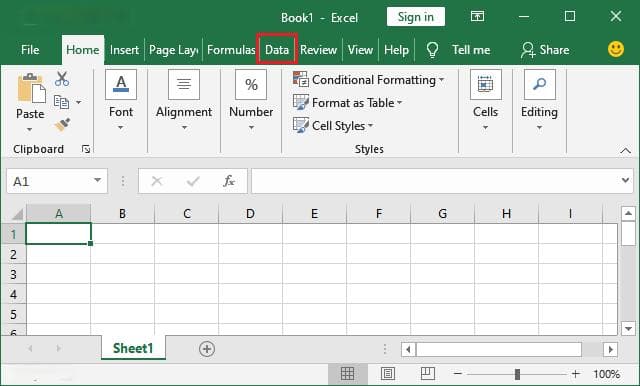Select row 3 header
This screenshot has height=386, width=640.
[x=13, y=274]
